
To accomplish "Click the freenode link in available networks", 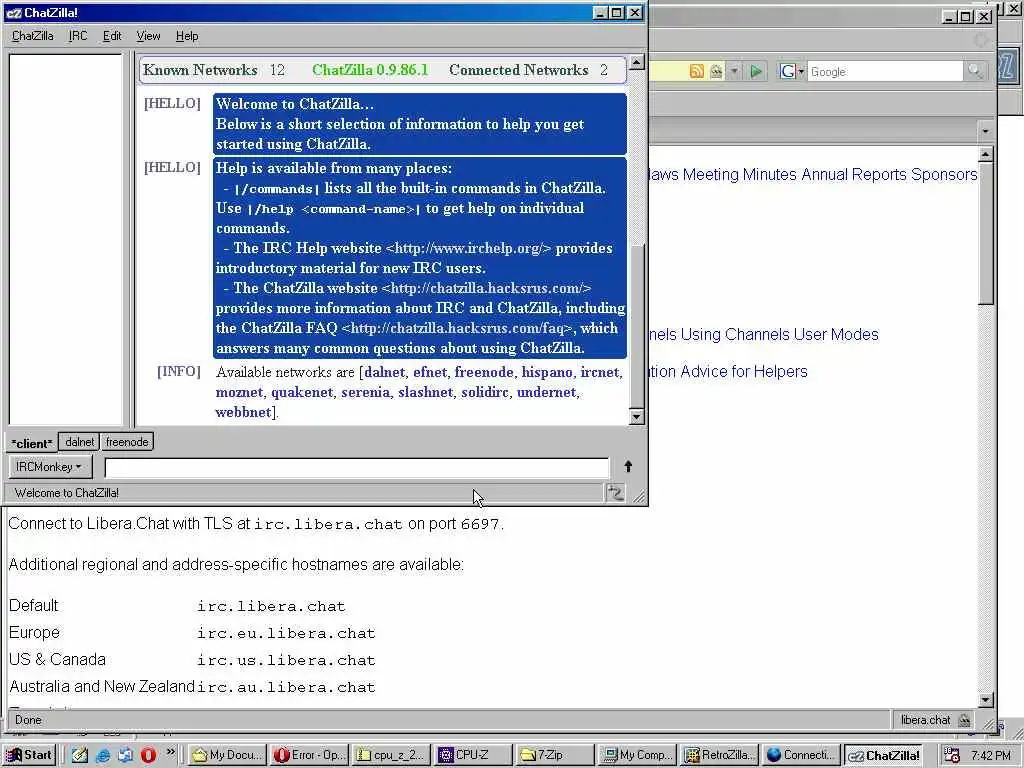I will (x=484, y=372).
